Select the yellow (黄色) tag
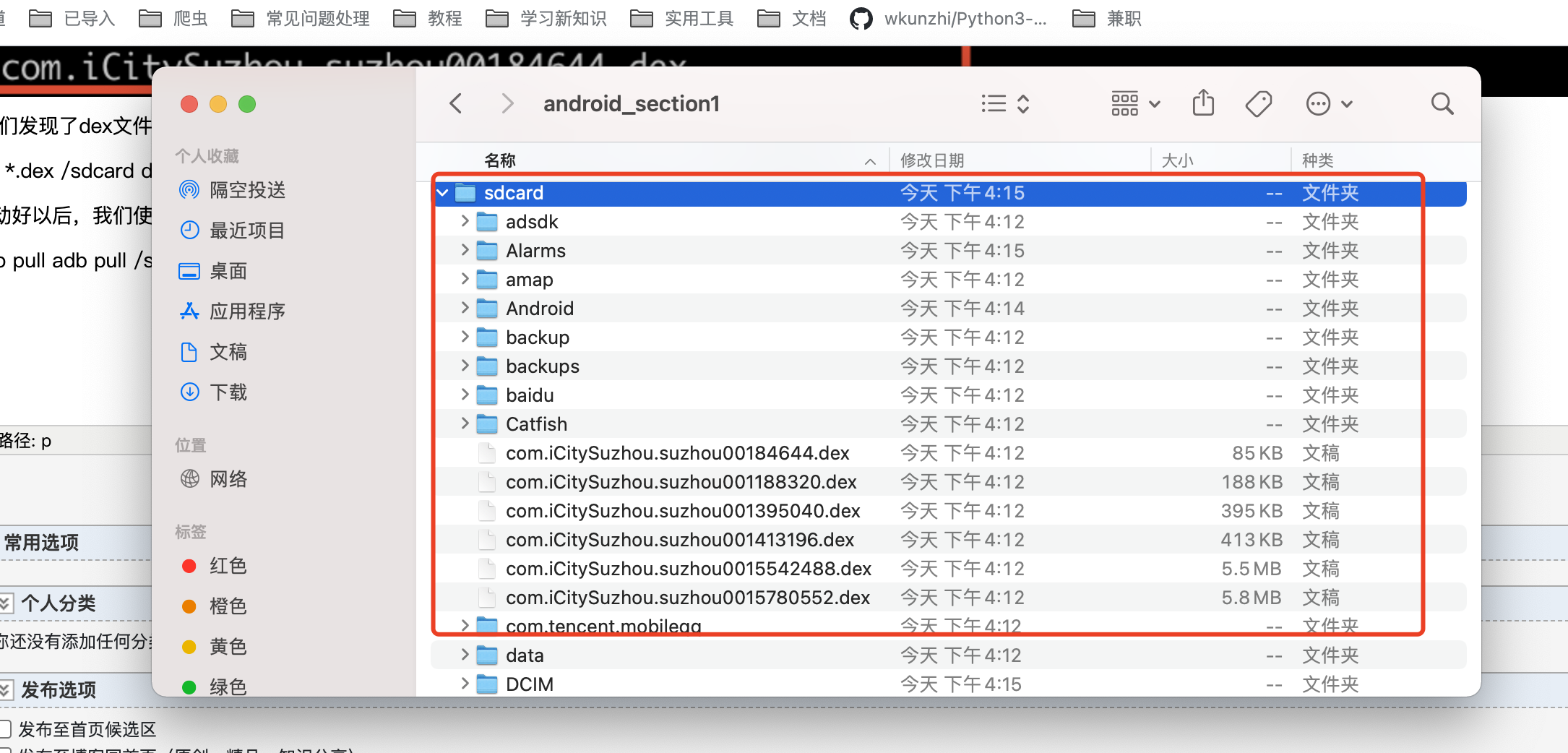Screen dimensions: 1568x753 pyautogui.click(x=213, y=647)
